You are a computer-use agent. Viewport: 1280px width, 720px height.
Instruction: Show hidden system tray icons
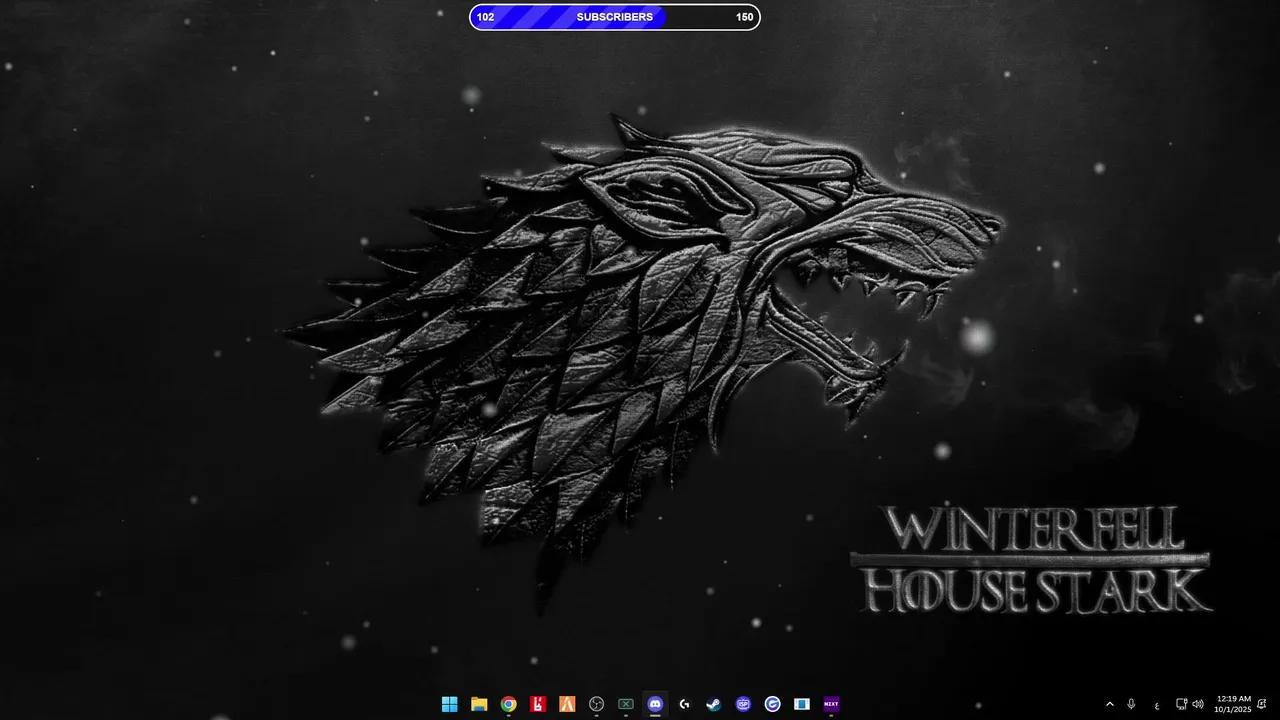pos(1109,704)
